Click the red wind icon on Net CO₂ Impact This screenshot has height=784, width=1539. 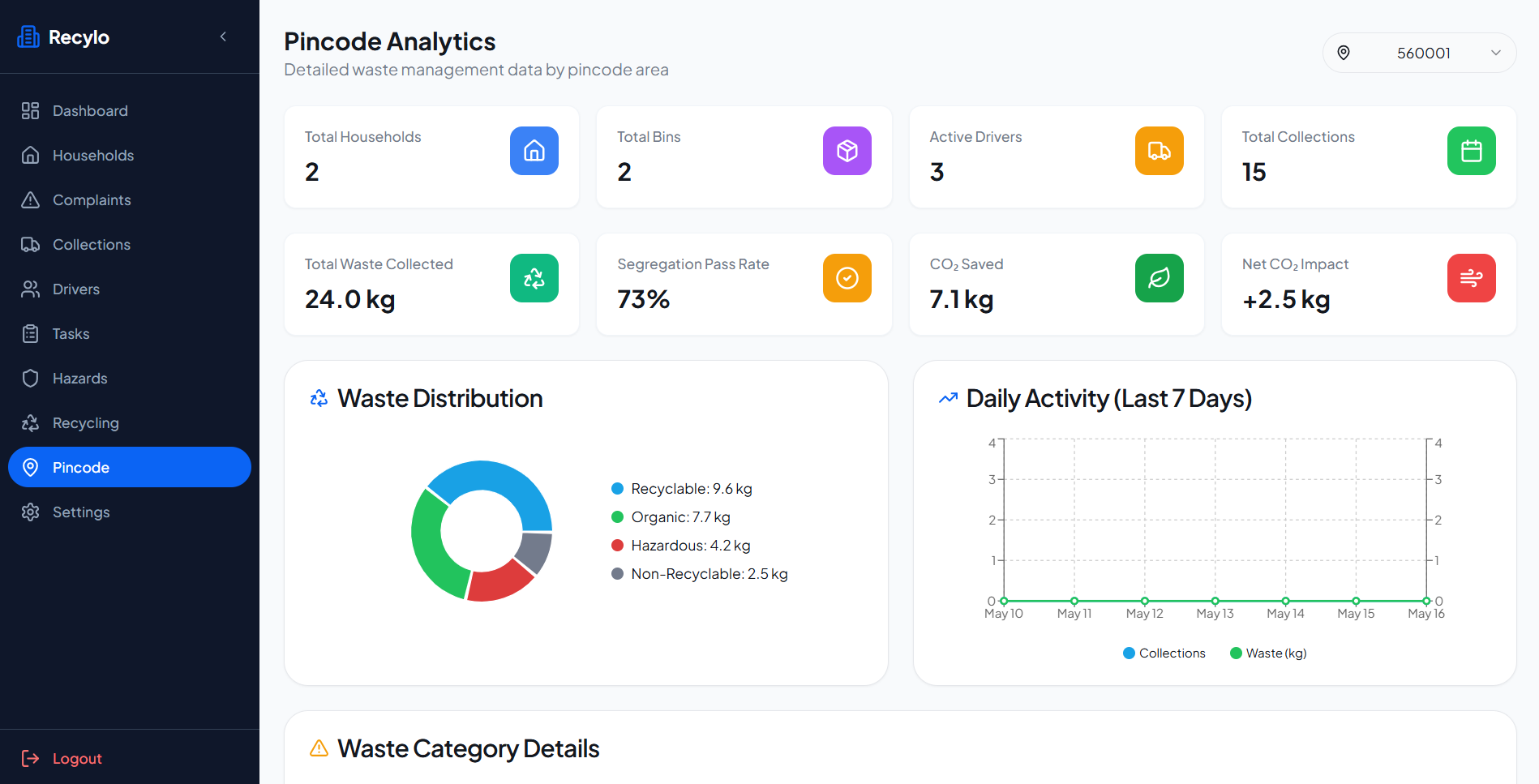coord(1472,278)
